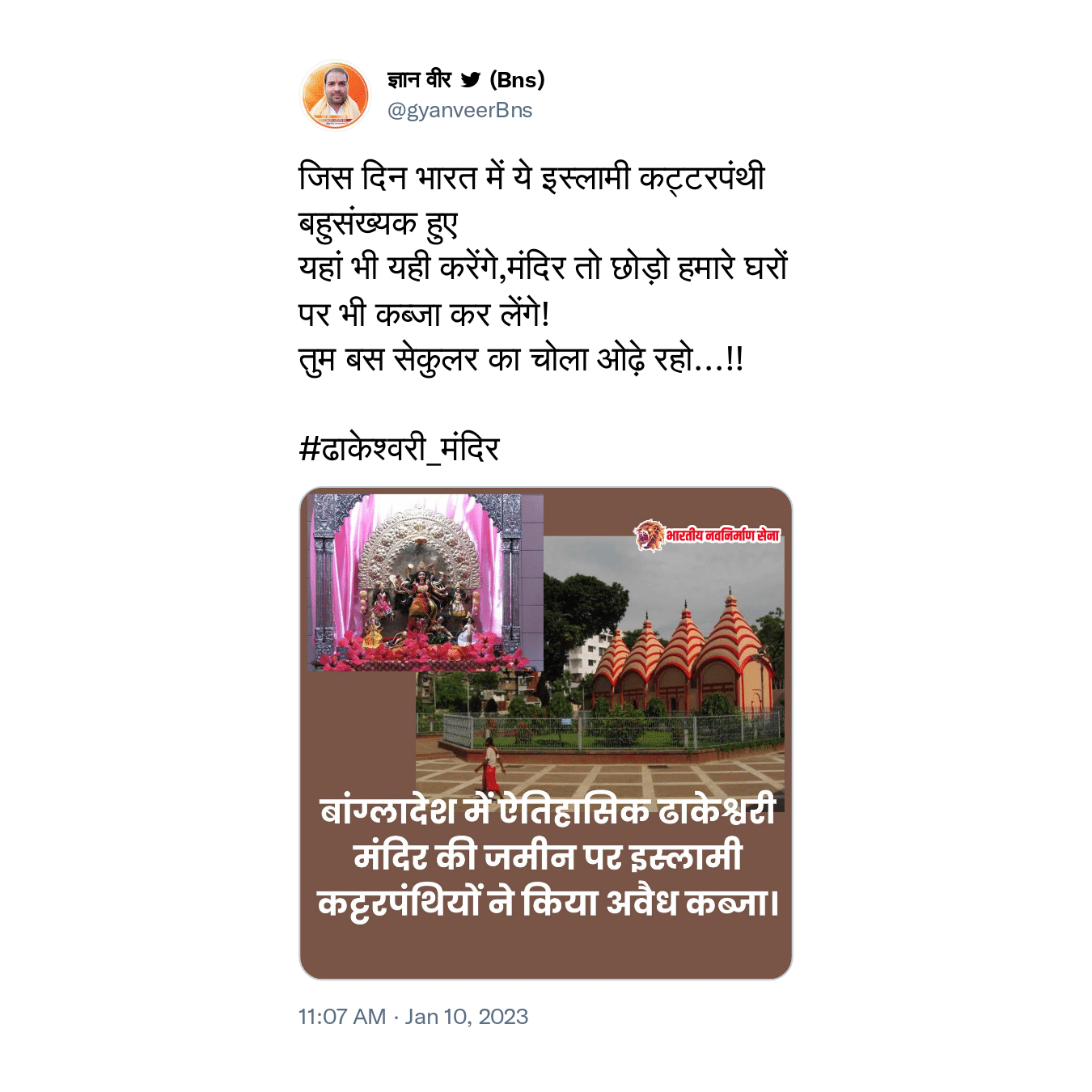This screenshot has height=1092, width=1092.
Task: Click the first line of tweet text
Action: tap(531, 177)
